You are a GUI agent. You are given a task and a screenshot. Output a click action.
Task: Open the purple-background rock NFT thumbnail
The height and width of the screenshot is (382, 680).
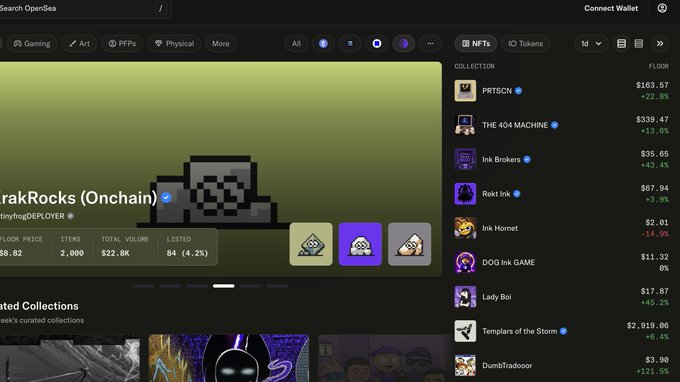coord(360,244)
